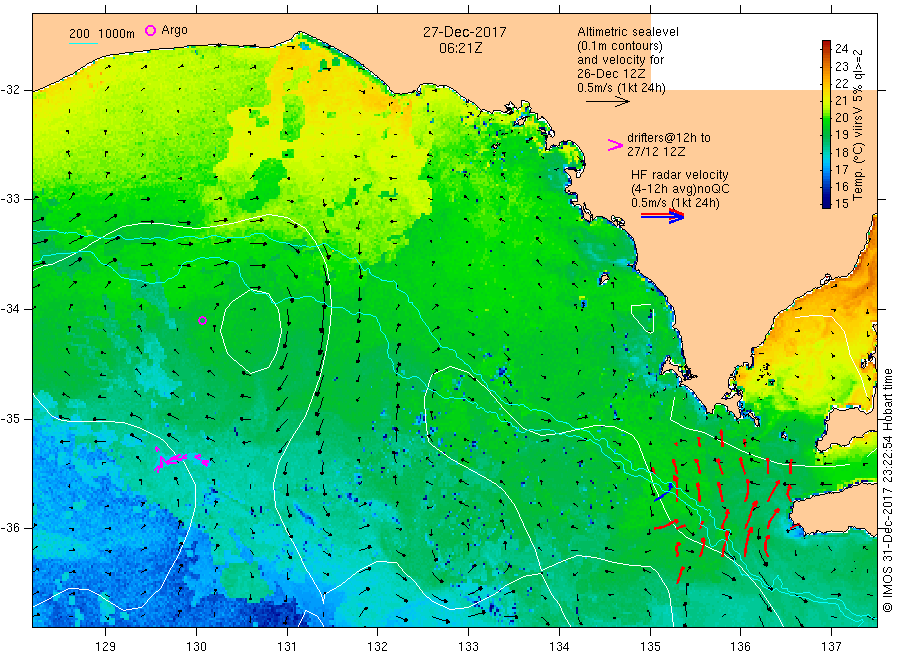The height and width of the screenshot is (660, 900).
Task: Click the '18' color bar tick label
Action: pyautogui.click(x=841, y=153)
